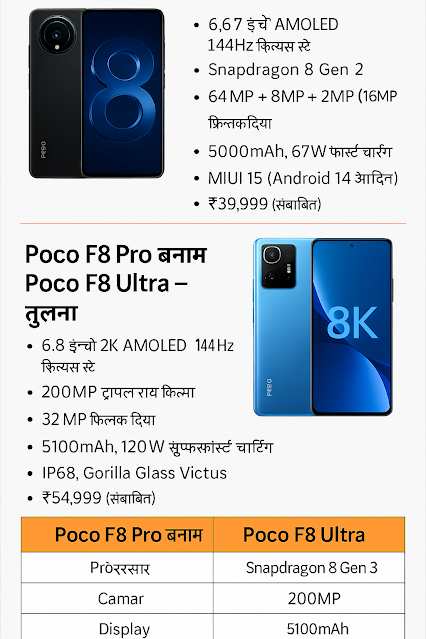Click the MIUI 15 Android 14 bullet
This screenshot has height=639, width=426.
coord(303,178)
